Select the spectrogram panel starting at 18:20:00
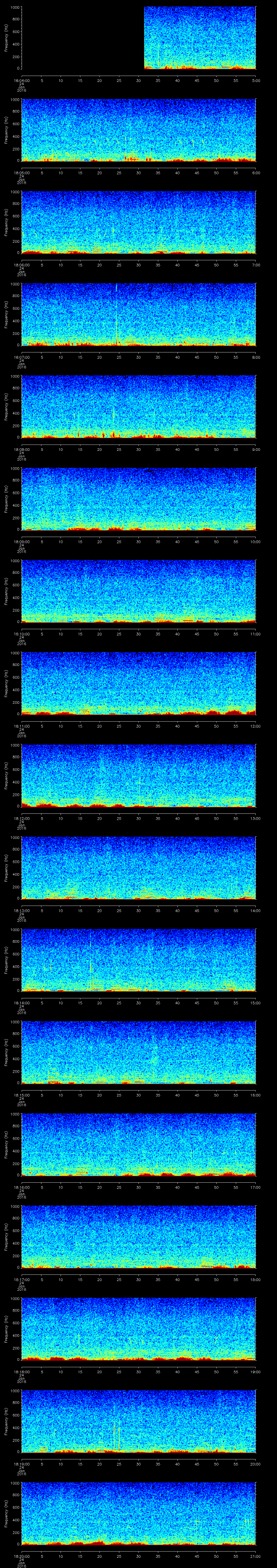The width and height of the screenshot is (277, 1568). click(x=139, y=1514)
